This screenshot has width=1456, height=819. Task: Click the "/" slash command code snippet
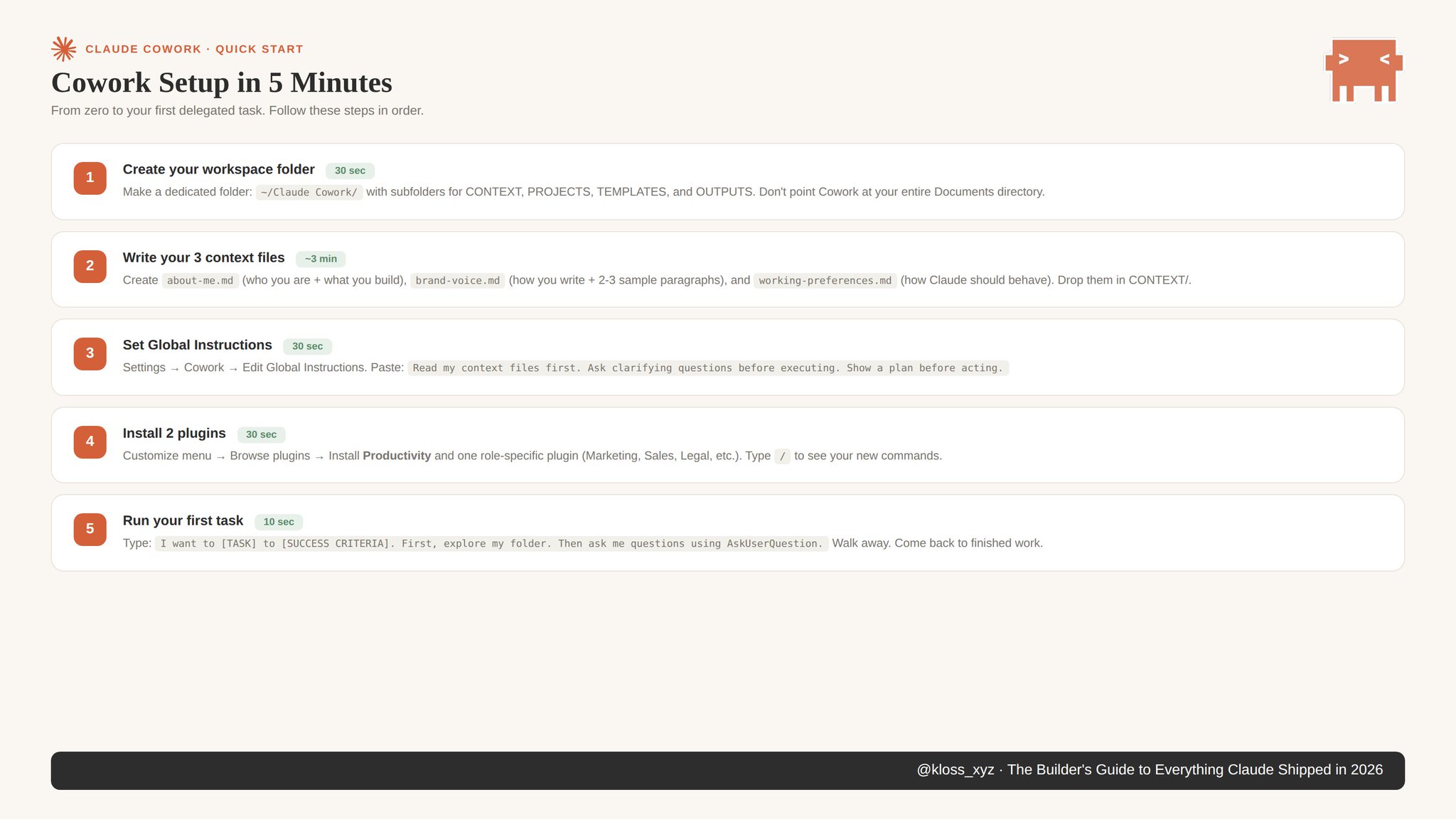[782, 456]
